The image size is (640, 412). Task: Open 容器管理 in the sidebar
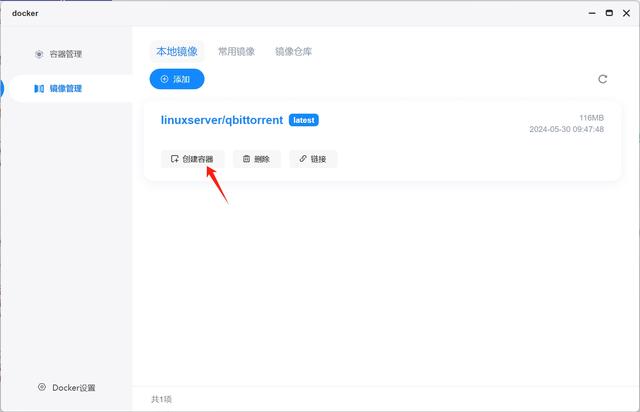pos(58,54)
